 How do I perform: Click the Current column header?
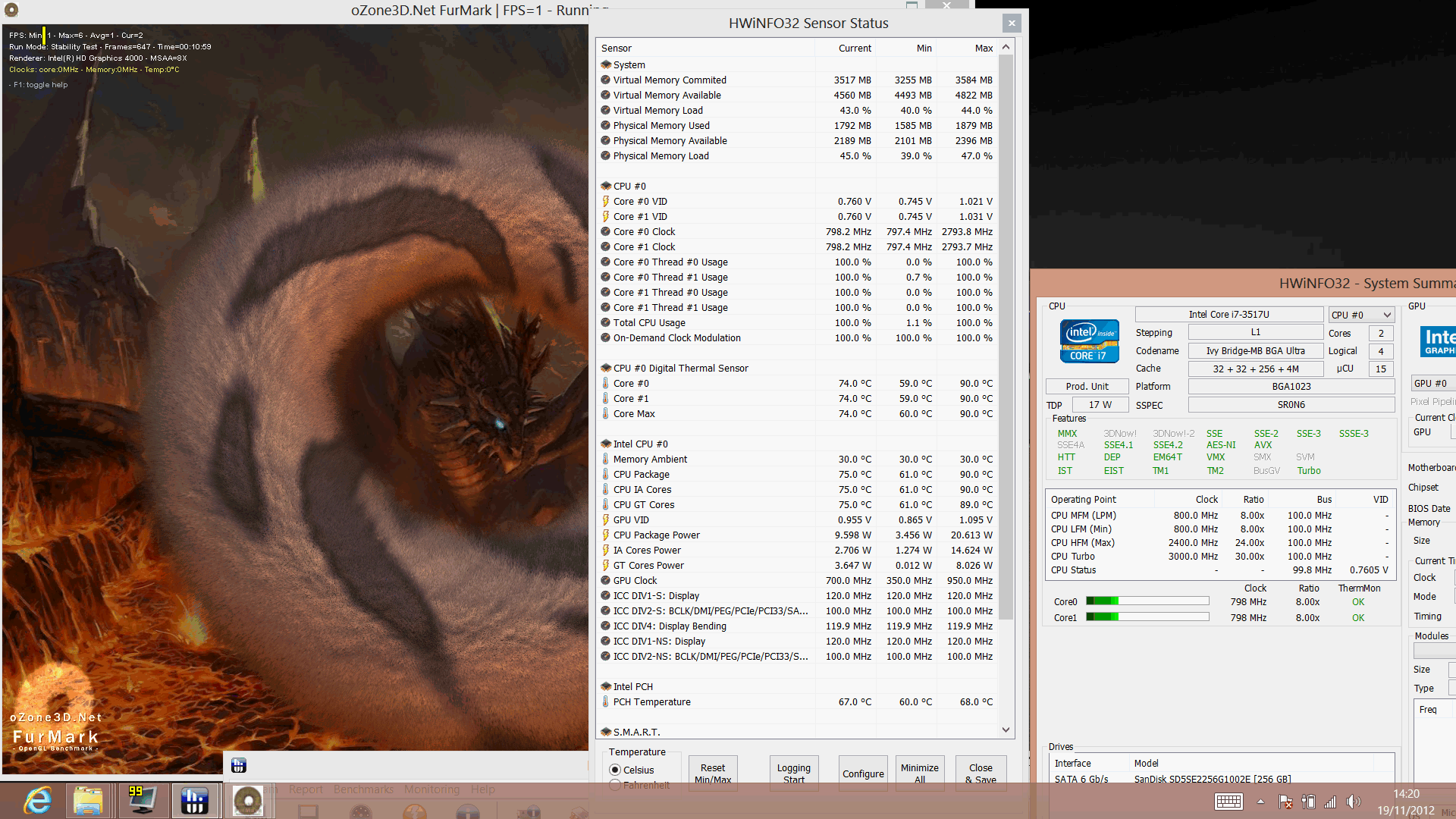coord(846,48)
